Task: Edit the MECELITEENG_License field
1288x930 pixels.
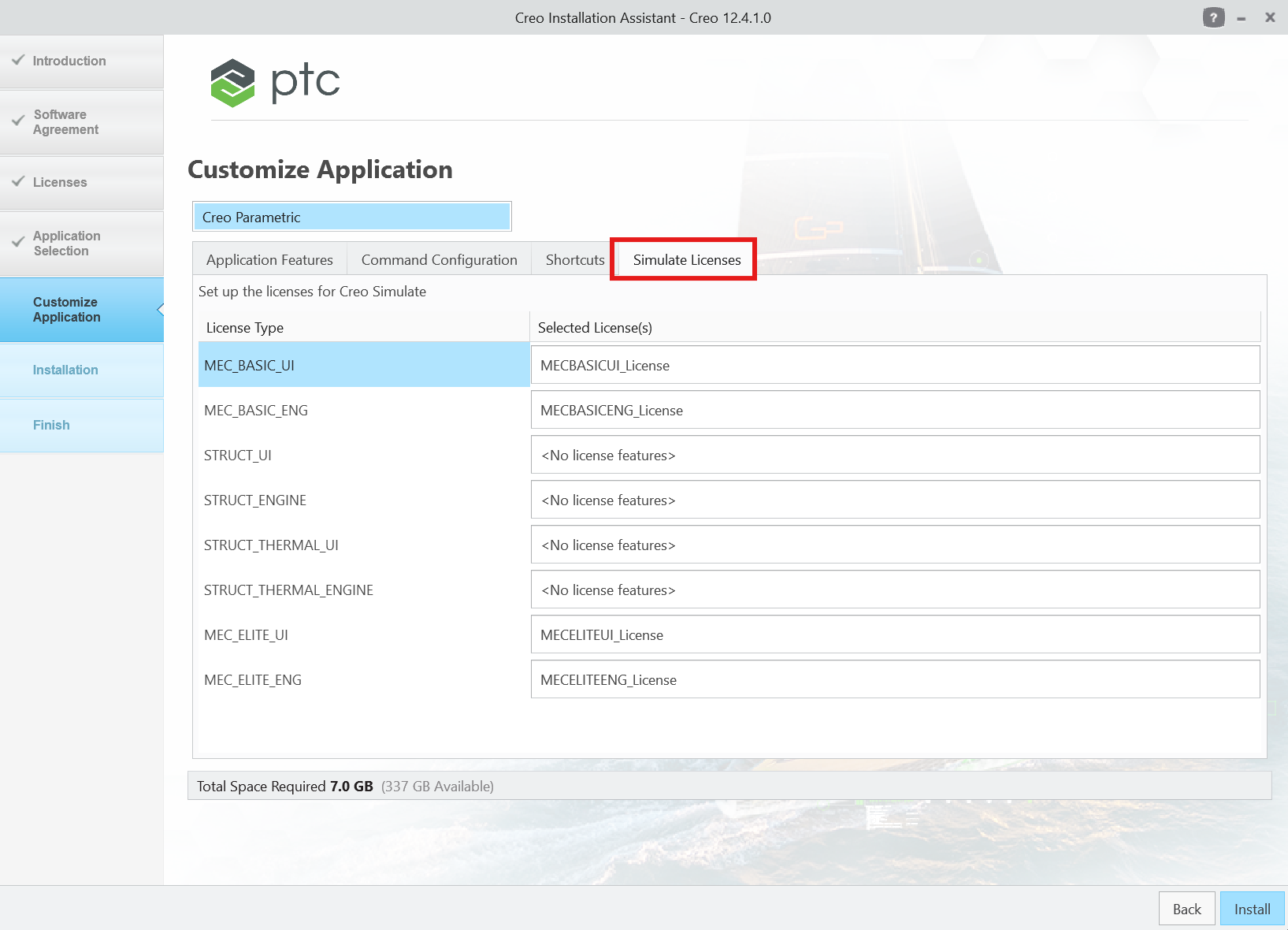Action: pos(896,679)
